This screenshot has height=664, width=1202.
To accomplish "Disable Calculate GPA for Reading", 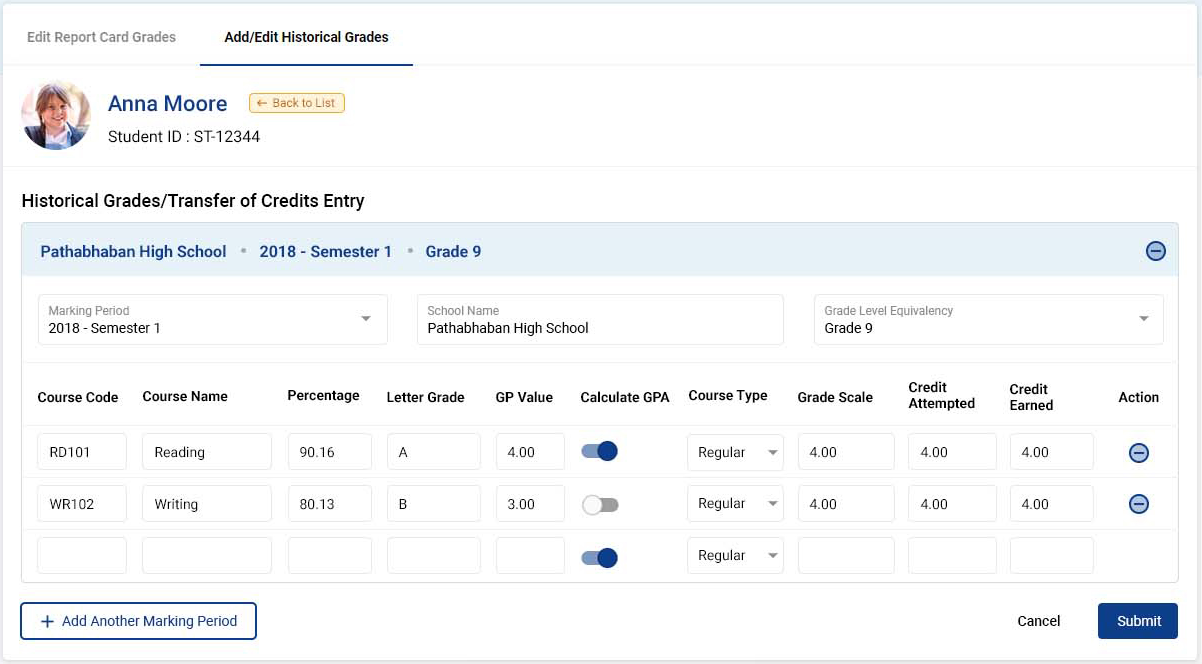I will coord(599,451).
